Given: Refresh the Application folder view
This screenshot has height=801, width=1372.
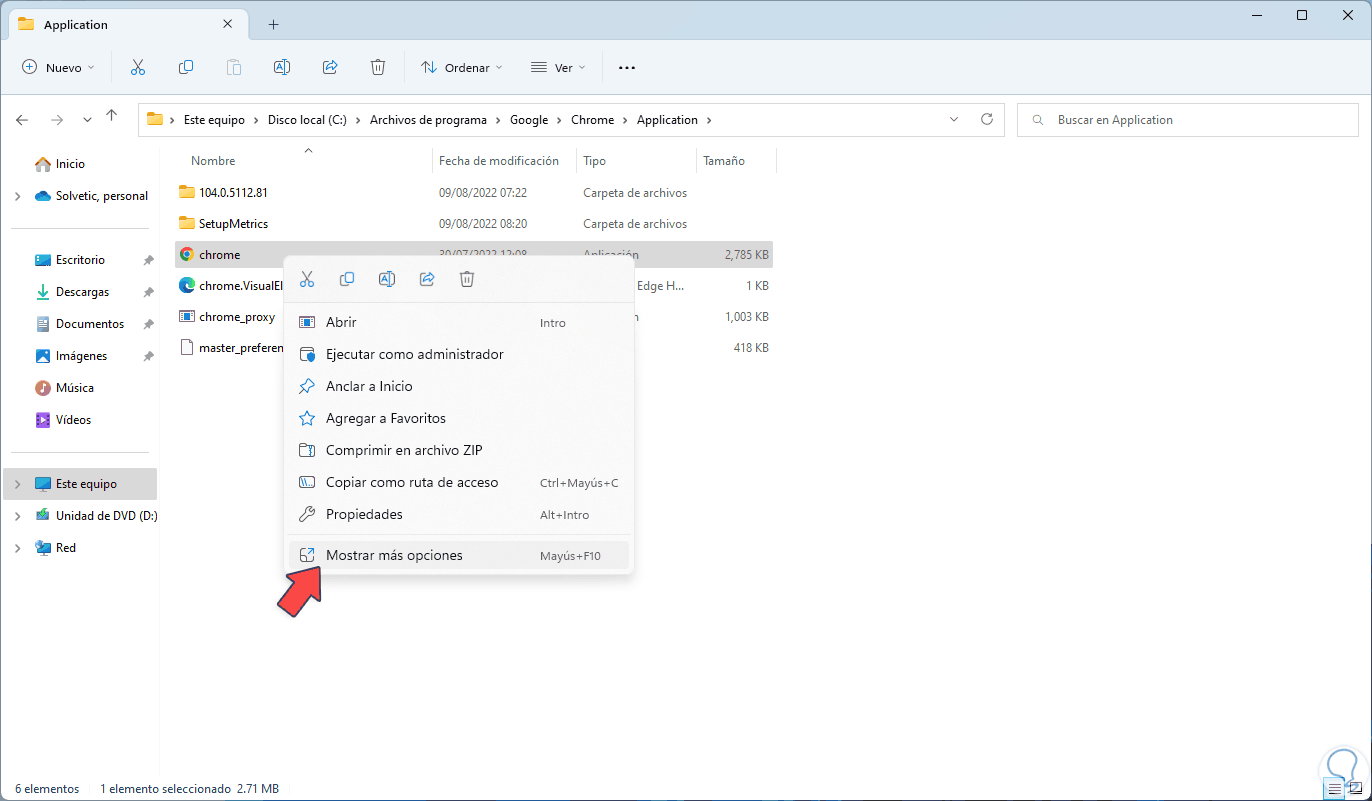Looking at the screenshot, I should point(987,119).
